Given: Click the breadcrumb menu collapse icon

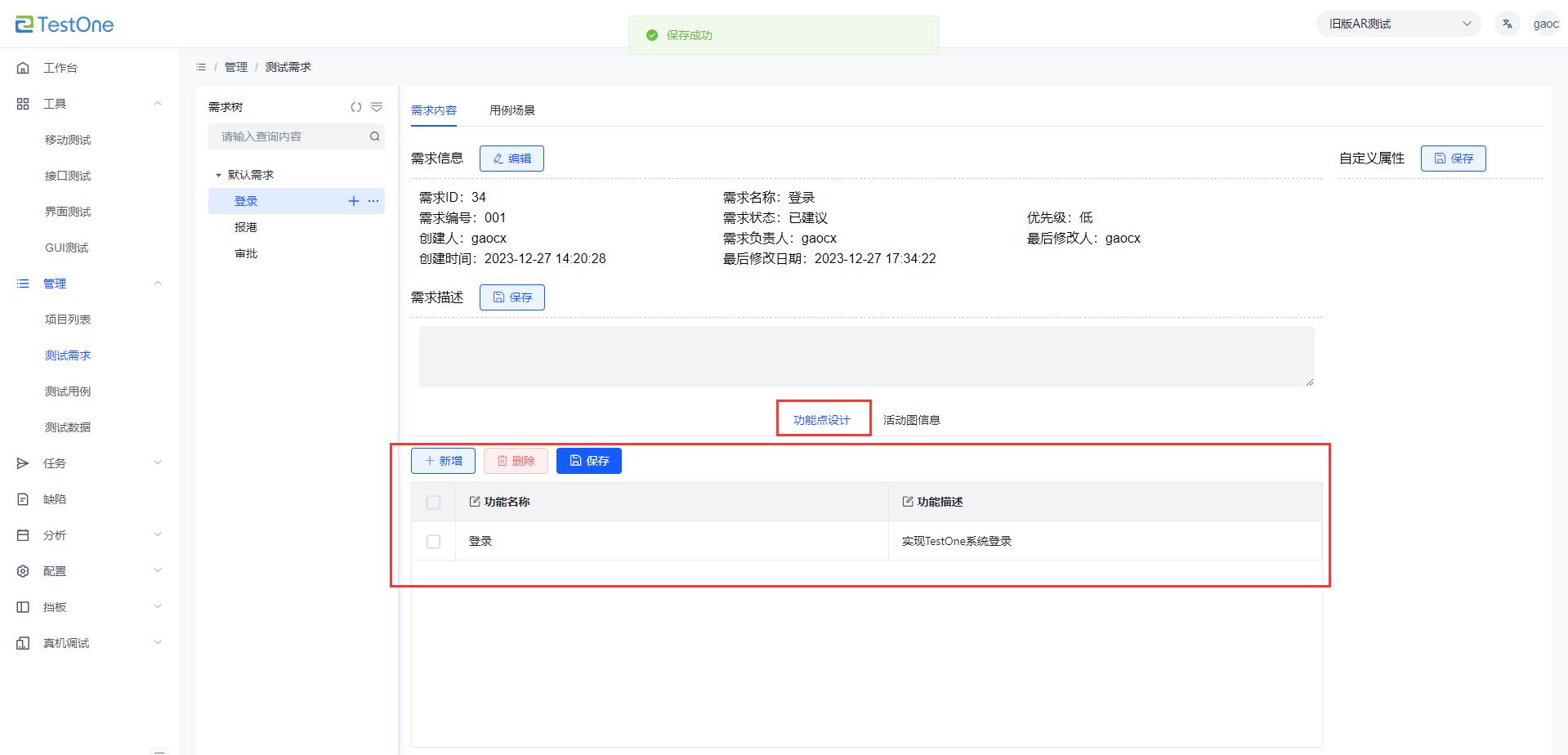Looking at the screenshot, I should tap(201, 67).
